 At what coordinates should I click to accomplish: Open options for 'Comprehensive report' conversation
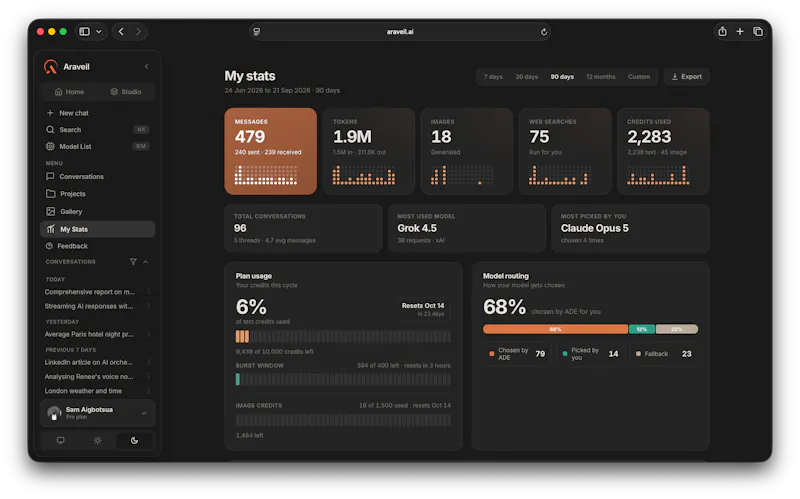point(148,292)
